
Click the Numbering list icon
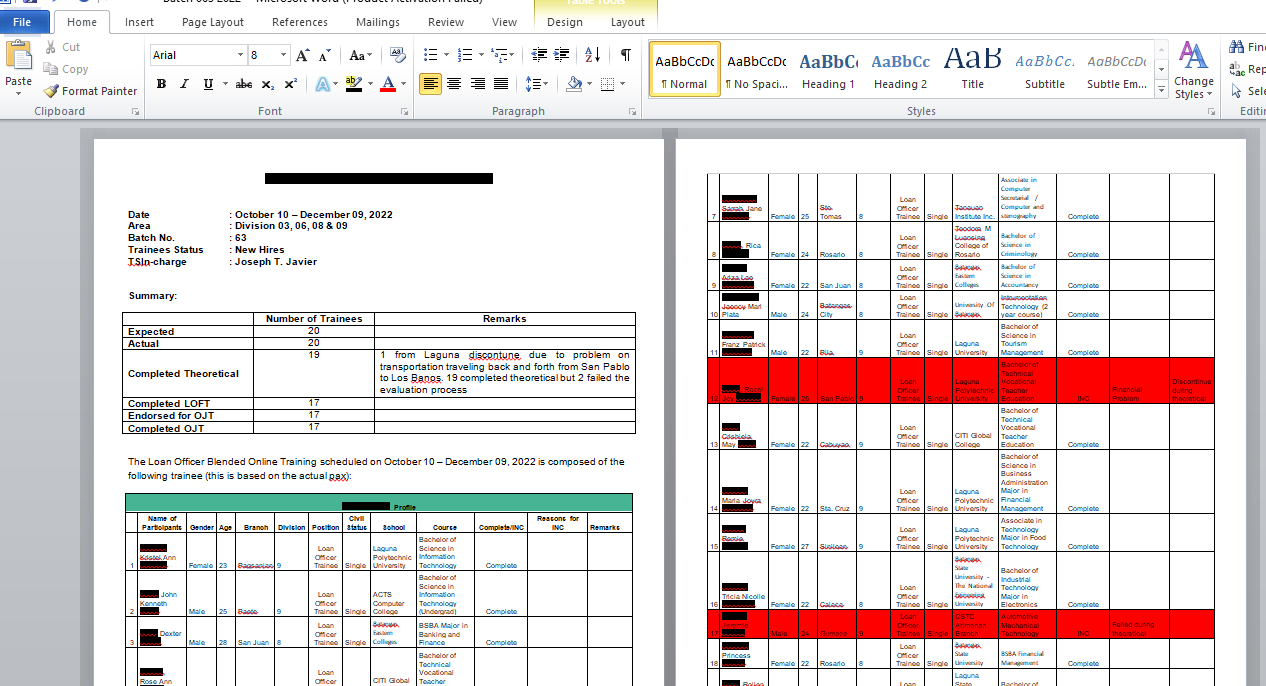tap(464, 55)
